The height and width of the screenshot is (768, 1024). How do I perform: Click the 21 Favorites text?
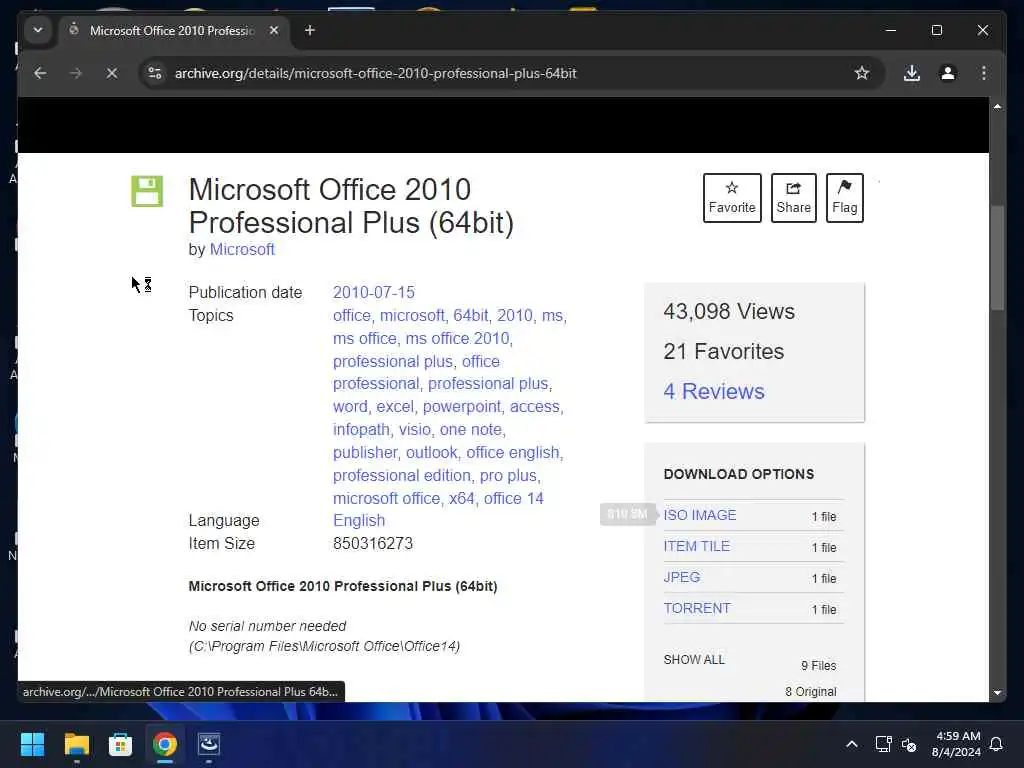point(724,351)
